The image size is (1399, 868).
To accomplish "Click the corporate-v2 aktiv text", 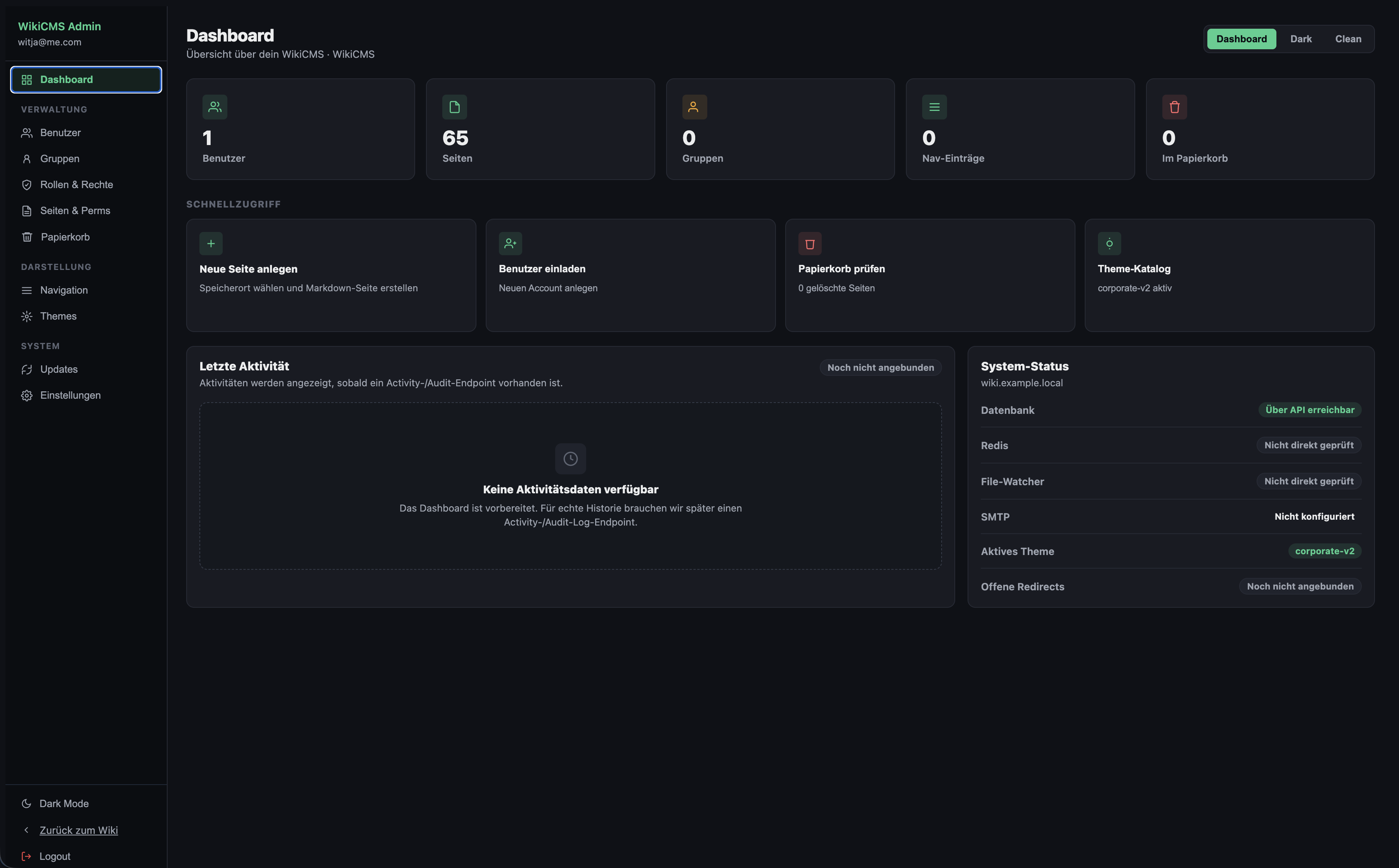I will [1135, 288].
